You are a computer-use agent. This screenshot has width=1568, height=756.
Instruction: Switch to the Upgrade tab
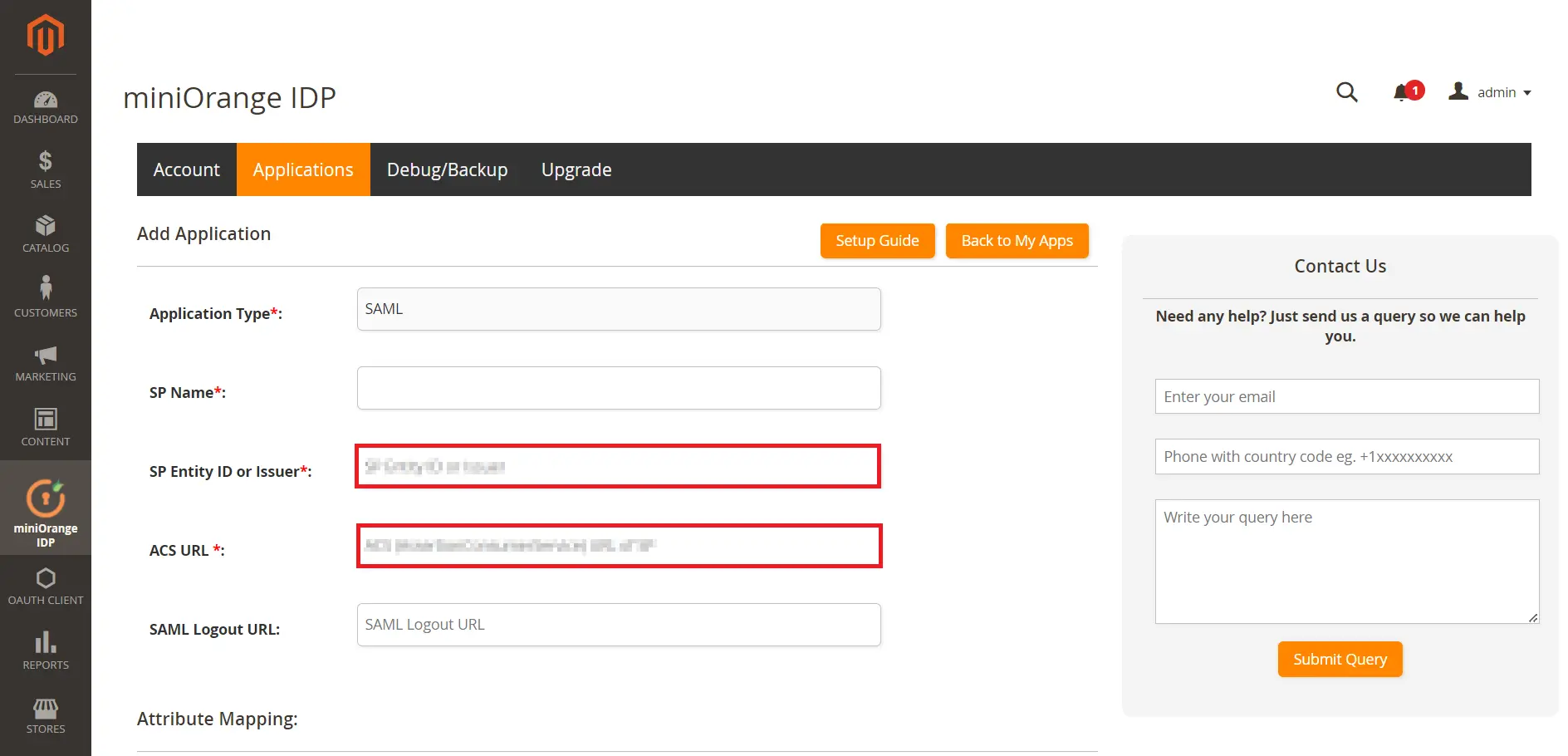(576, 169)
